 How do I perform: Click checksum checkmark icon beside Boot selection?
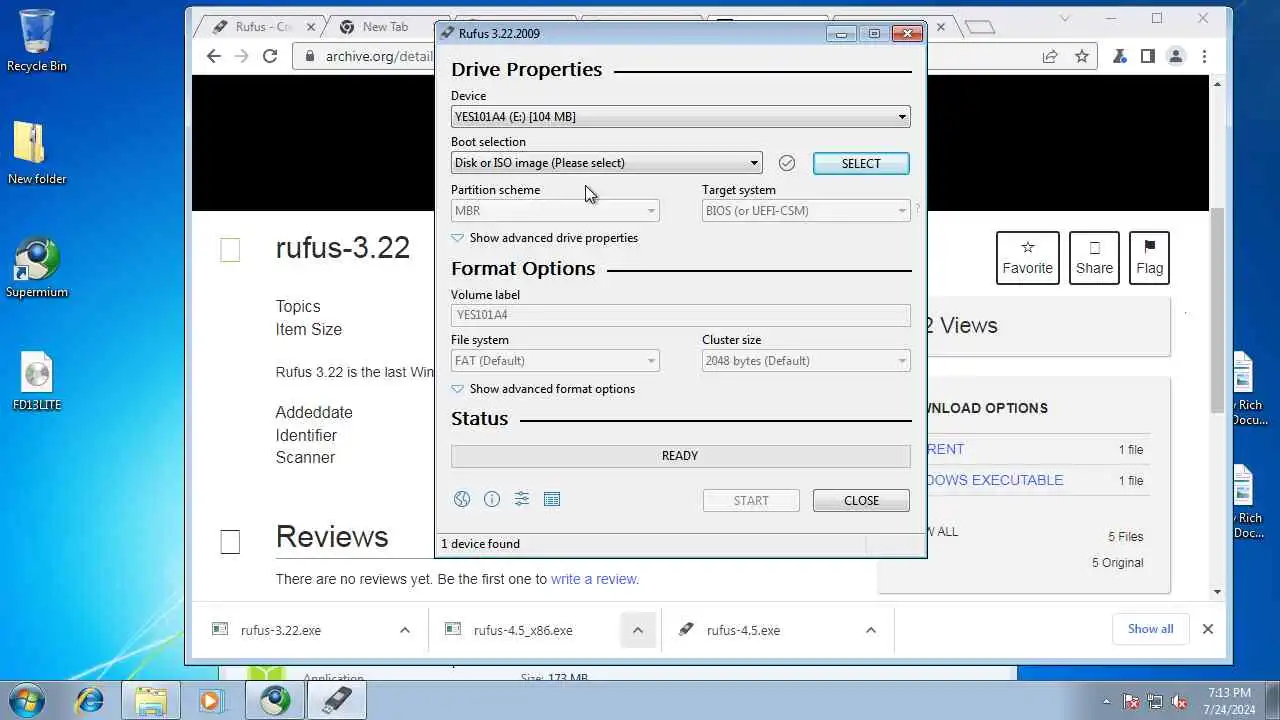click(x=787, y=163)
